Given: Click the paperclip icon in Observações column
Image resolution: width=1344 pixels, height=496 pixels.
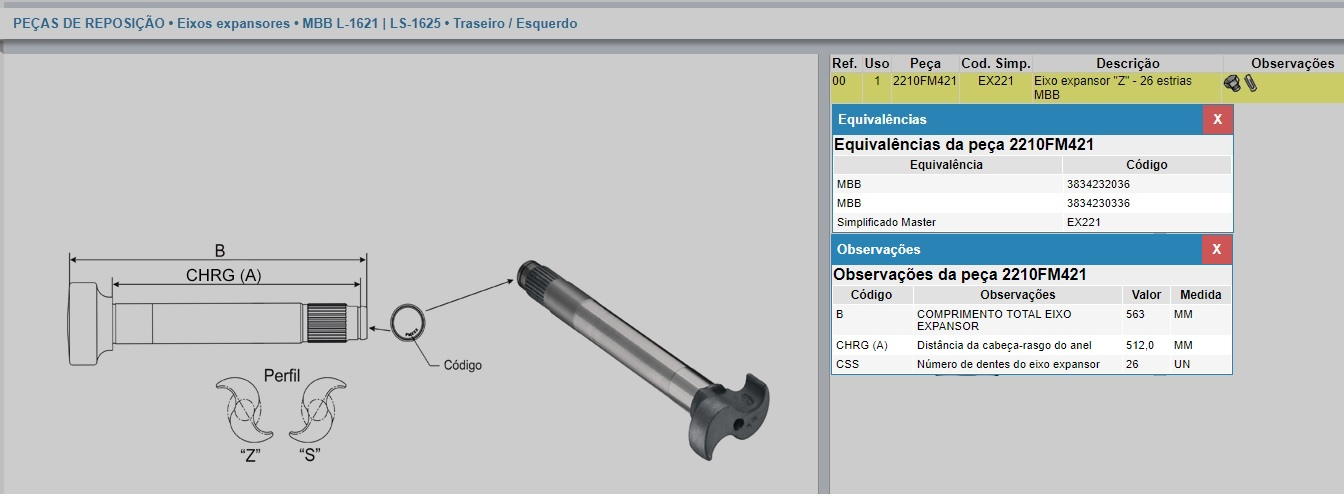Looking at the screenshot, I should [x=1250, y=83].
